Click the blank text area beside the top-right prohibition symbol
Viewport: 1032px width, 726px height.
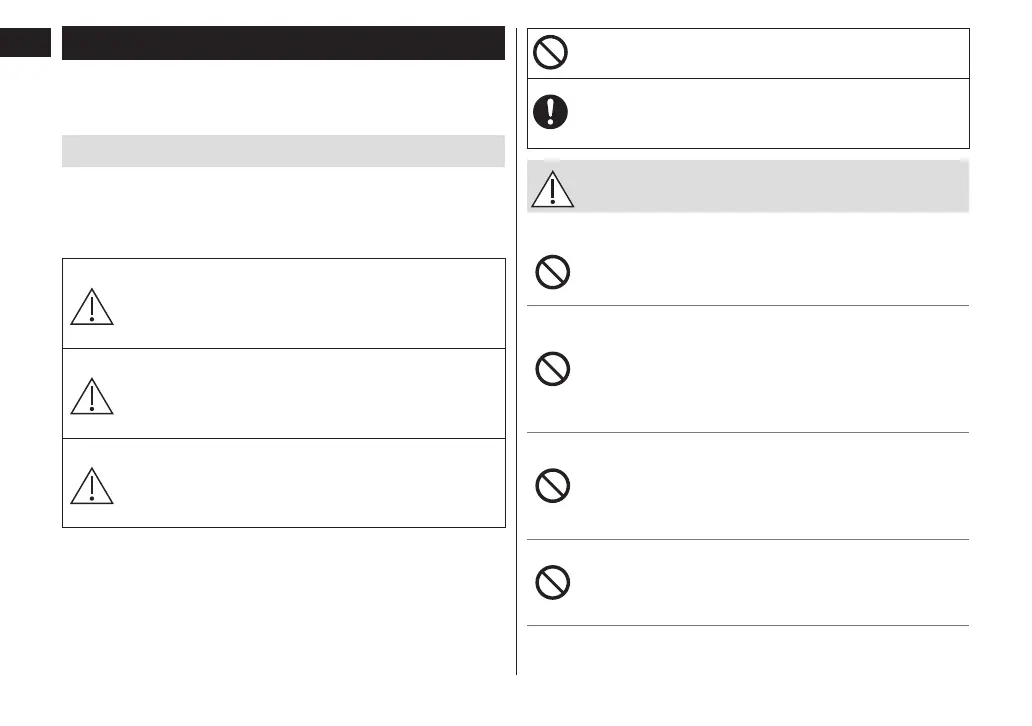click(770, 53)
